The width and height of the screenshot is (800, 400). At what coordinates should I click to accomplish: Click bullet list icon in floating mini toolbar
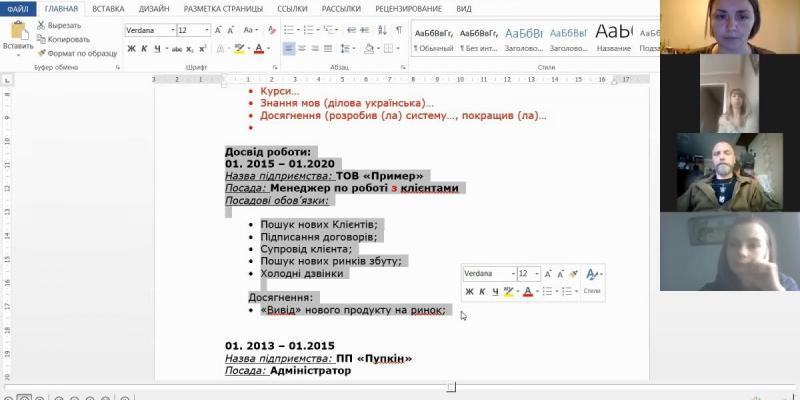[546, 292]
